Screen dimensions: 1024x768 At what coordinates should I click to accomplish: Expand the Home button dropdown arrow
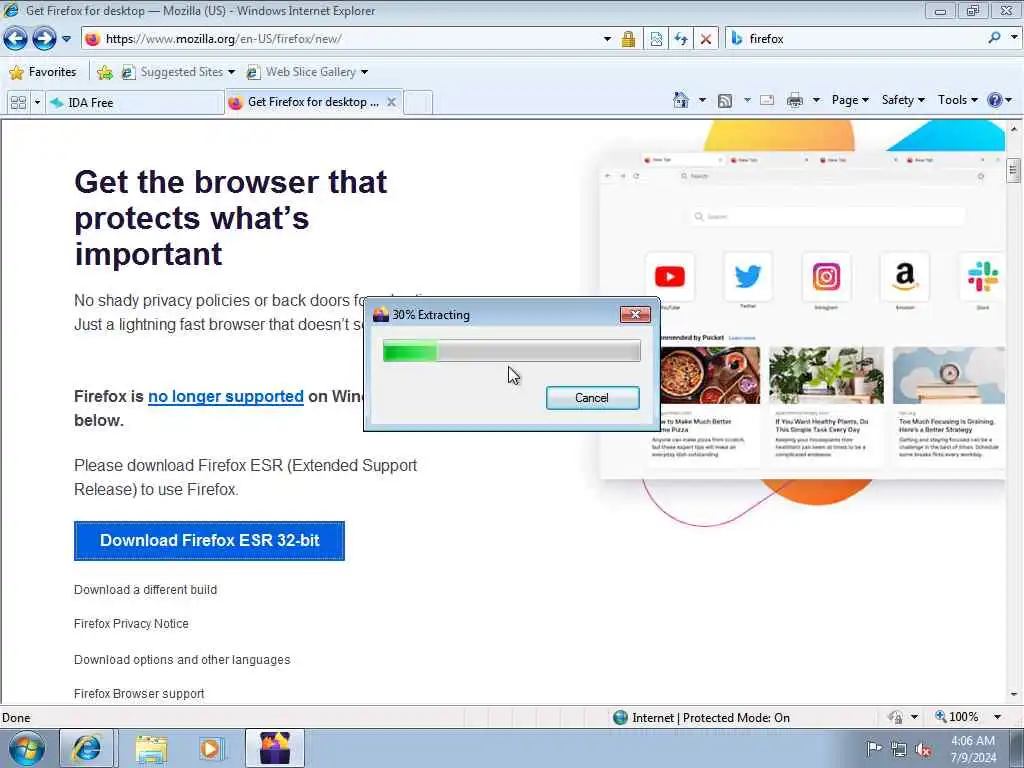(x=702, y=100)
